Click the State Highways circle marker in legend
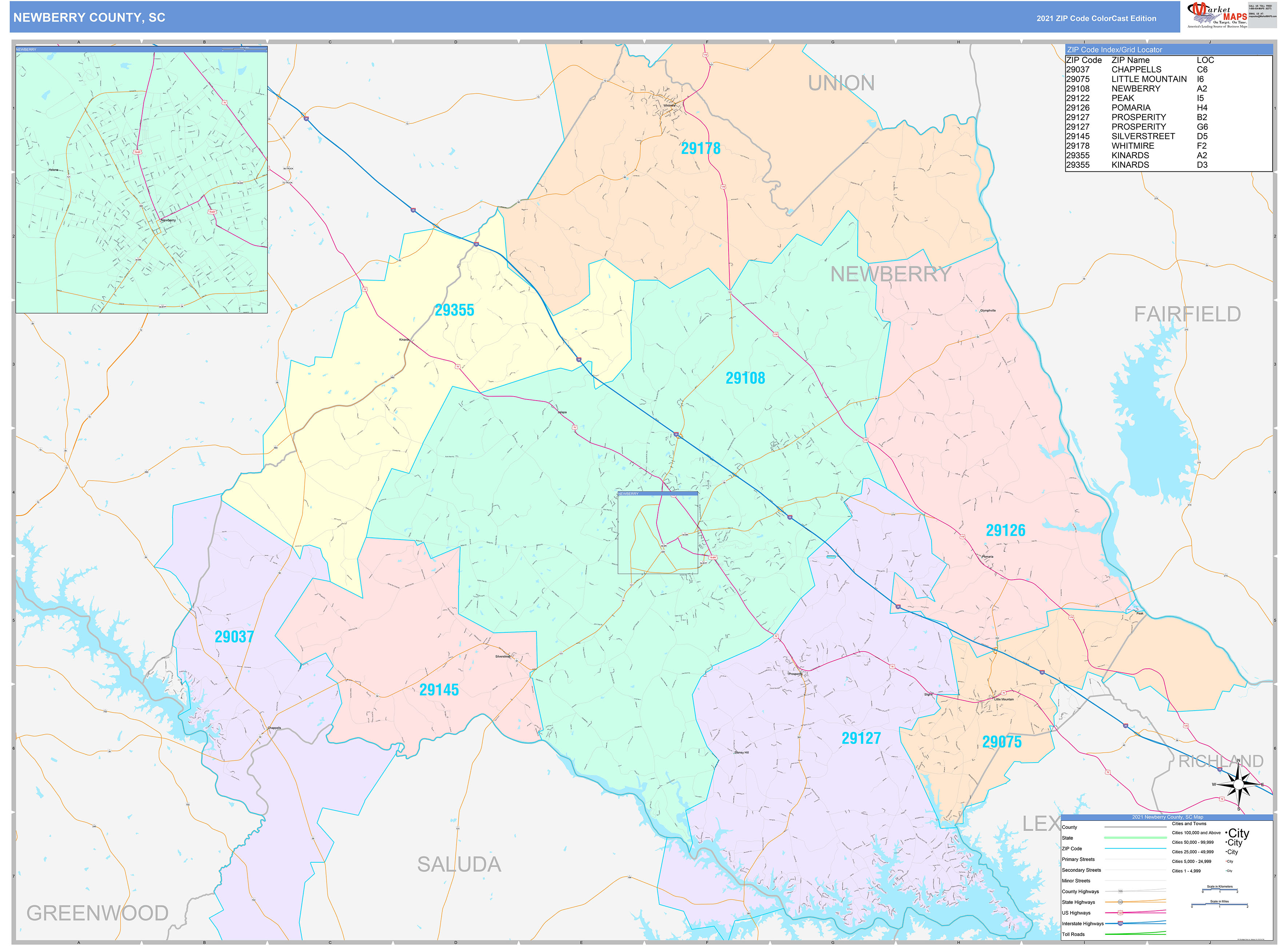Viewport: 1288px width, 946px height. pos(1120,902)
